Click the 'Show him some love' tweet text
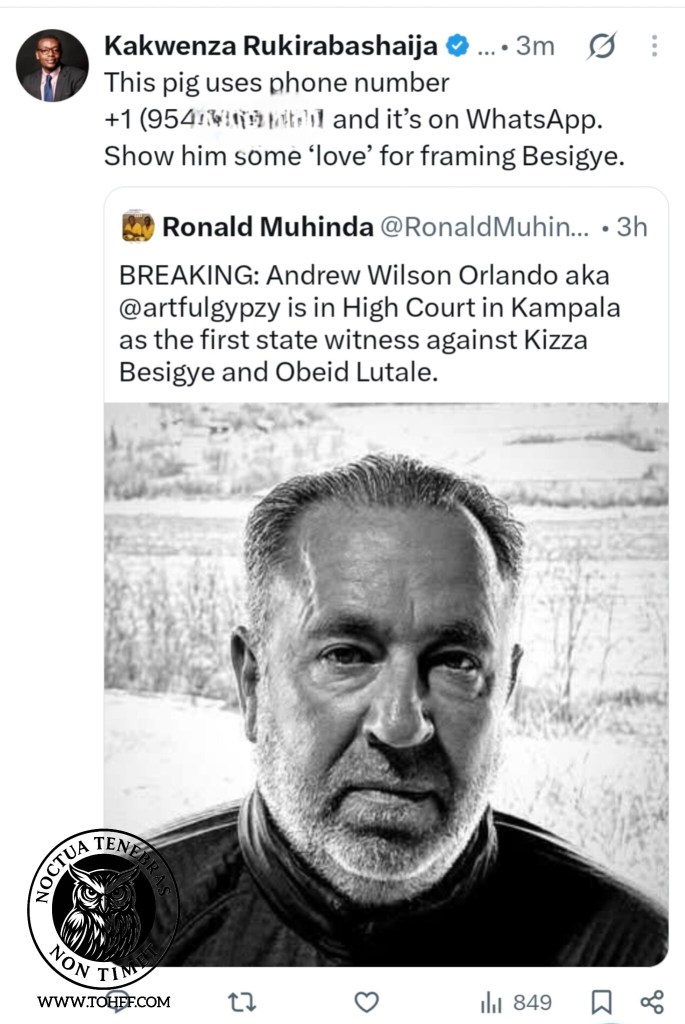Viewport: 685px width, 1024px height. pyautogui.click(x=364, y=156)
